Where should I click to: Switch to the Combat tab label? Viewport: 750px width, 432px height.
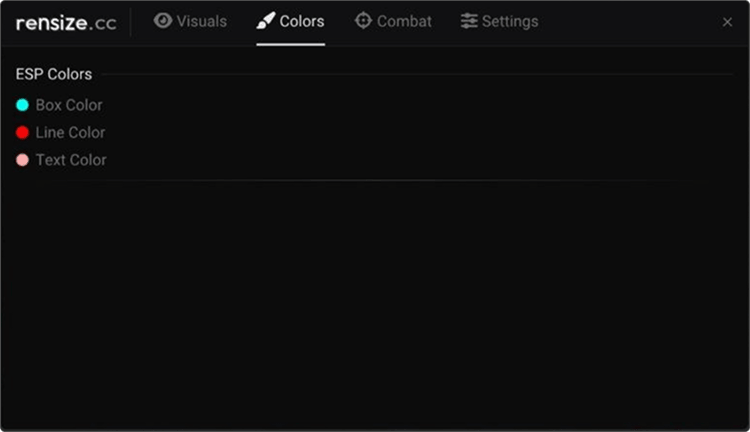pos(404,21)
